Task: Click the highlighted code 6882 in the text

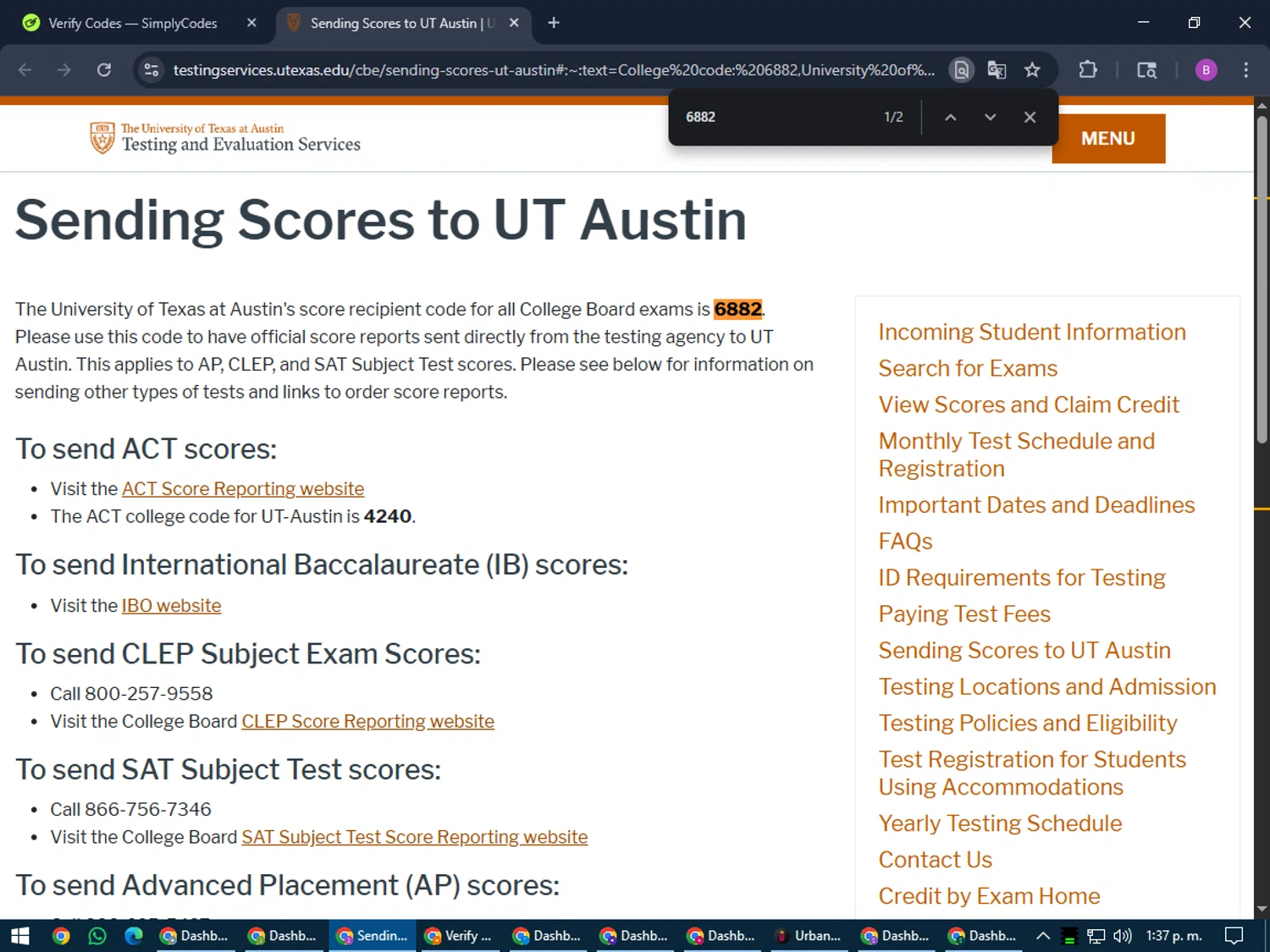Action: click(x=737, y=309)
